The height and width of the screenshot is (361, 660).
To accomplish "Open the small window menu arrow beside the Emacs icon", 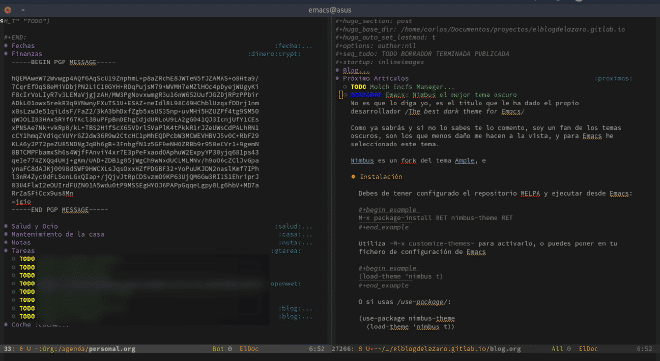I will [x=23, y=10].
